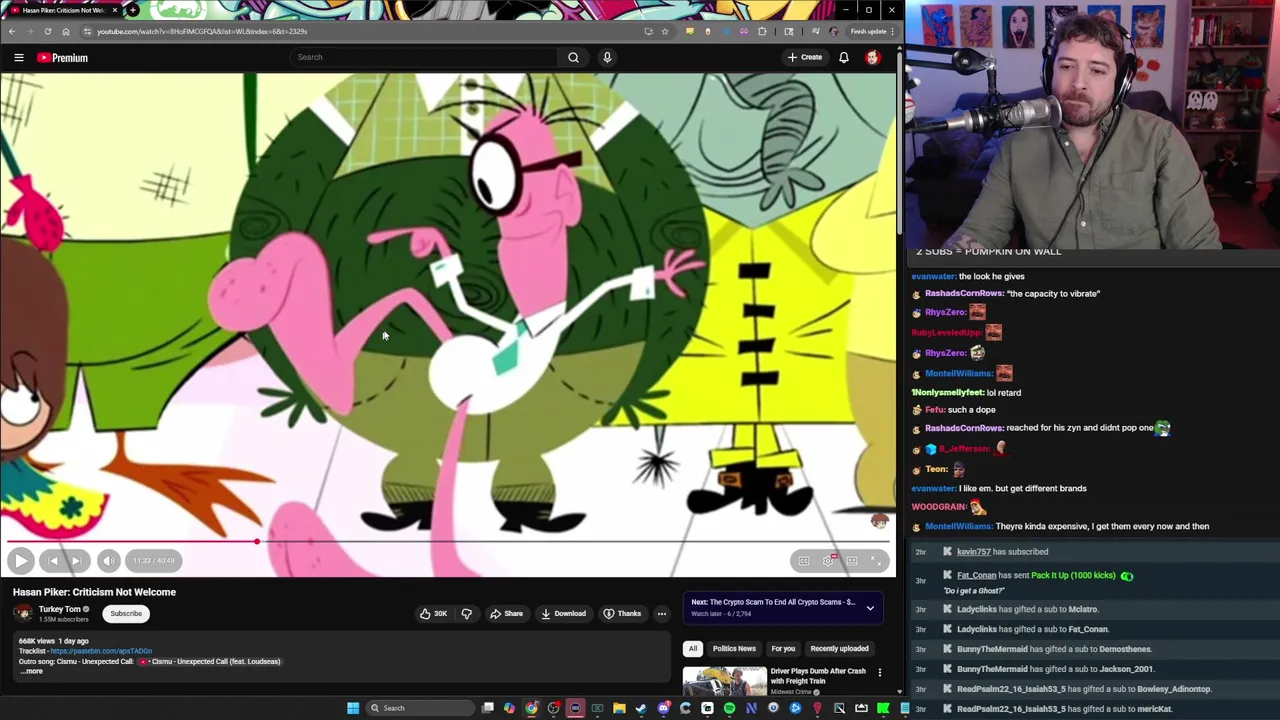
Task: Open Driver Plays Dumb After Crash thumbnail
Action: (725, 681)
